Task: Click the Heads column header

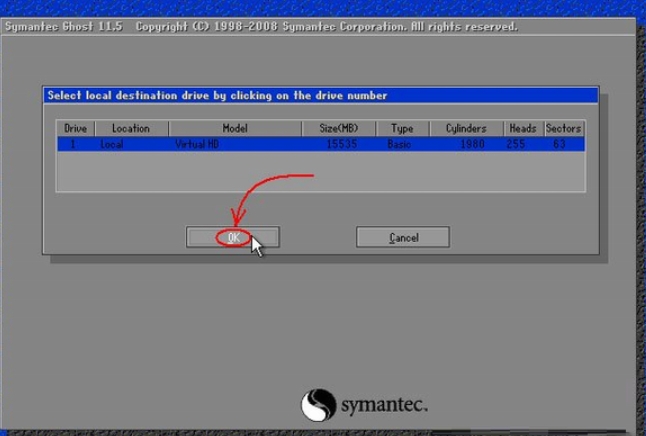Action: tap(523, 129)
